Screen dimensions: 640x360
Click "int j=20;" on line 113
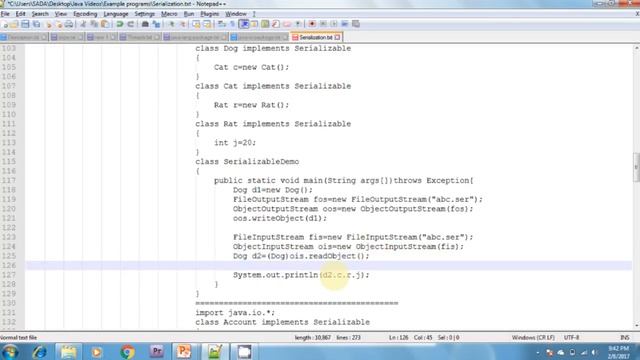[x=235, y=143]
